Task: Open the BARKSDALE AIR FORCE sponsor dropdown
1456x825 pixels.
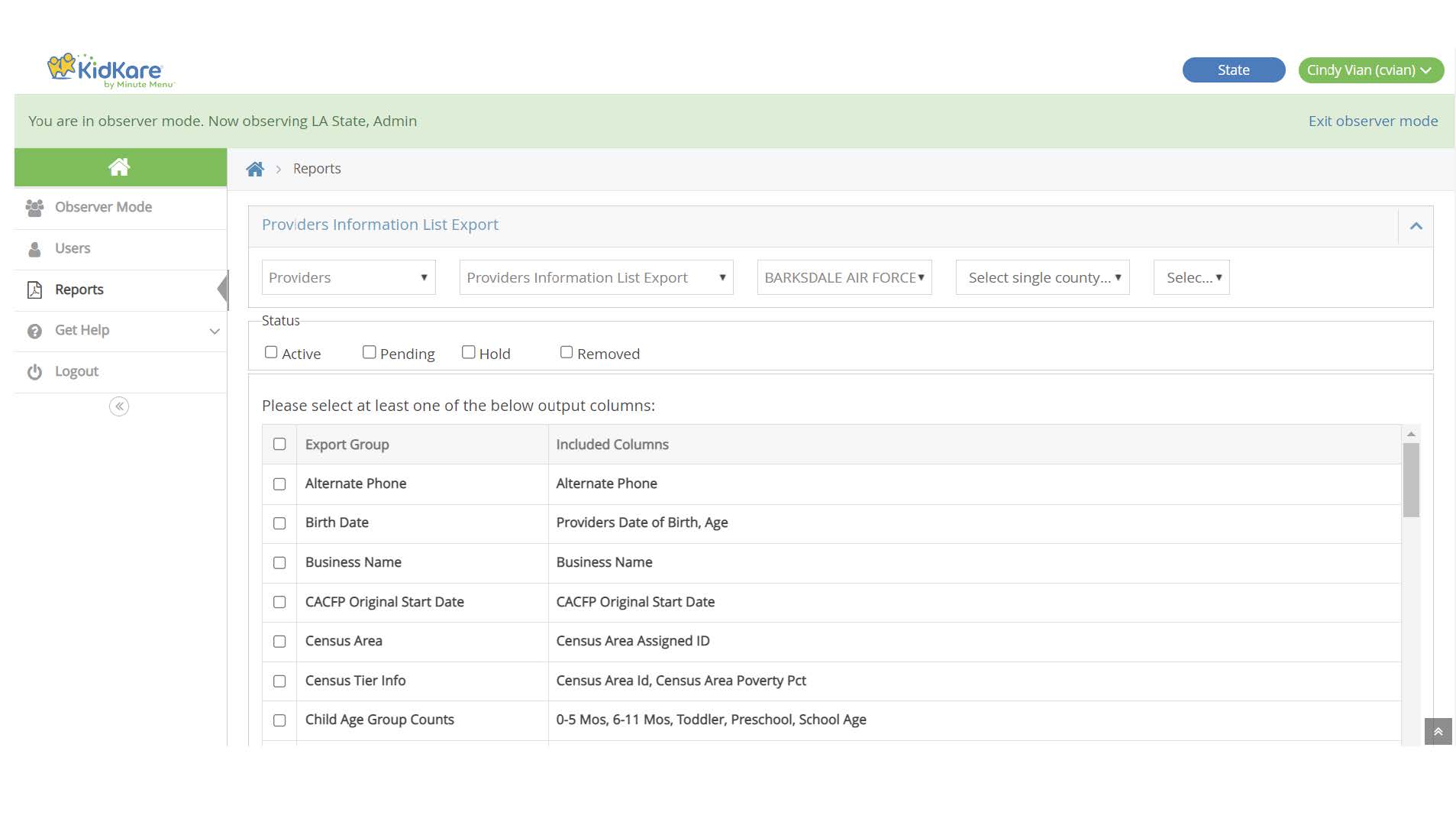Action: click(844, 277)
